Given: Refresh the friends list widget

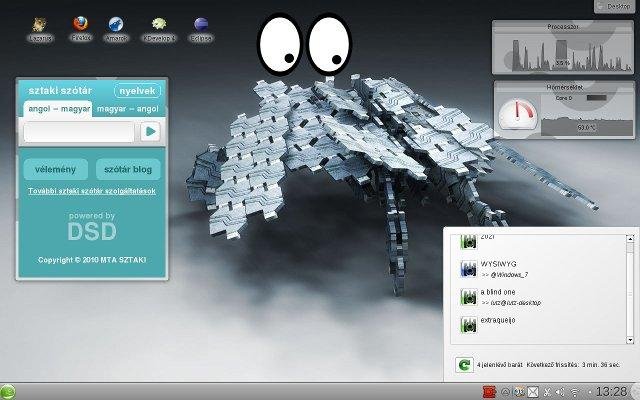Looking at the screenshot, I should click(464, 364).
